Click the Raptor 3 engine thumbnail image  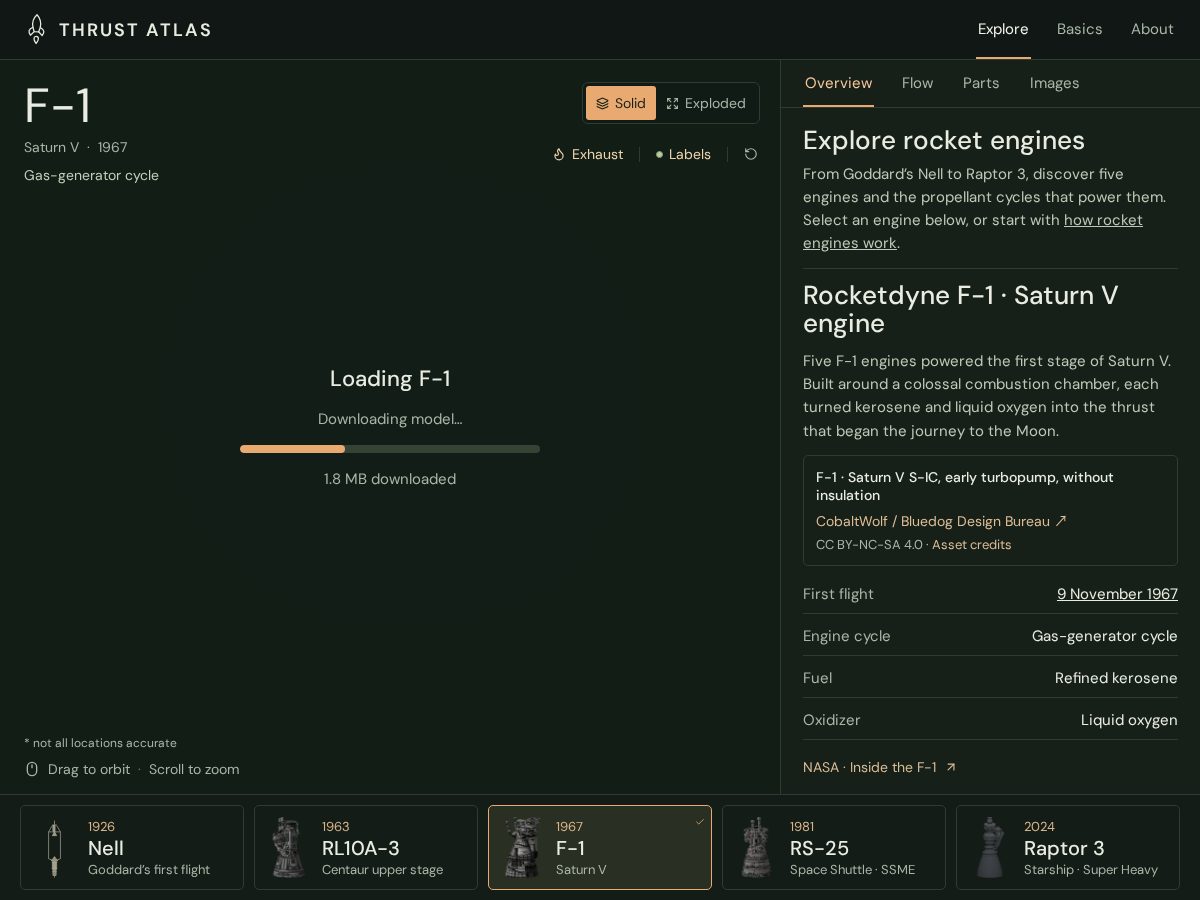tap(990, 848)
